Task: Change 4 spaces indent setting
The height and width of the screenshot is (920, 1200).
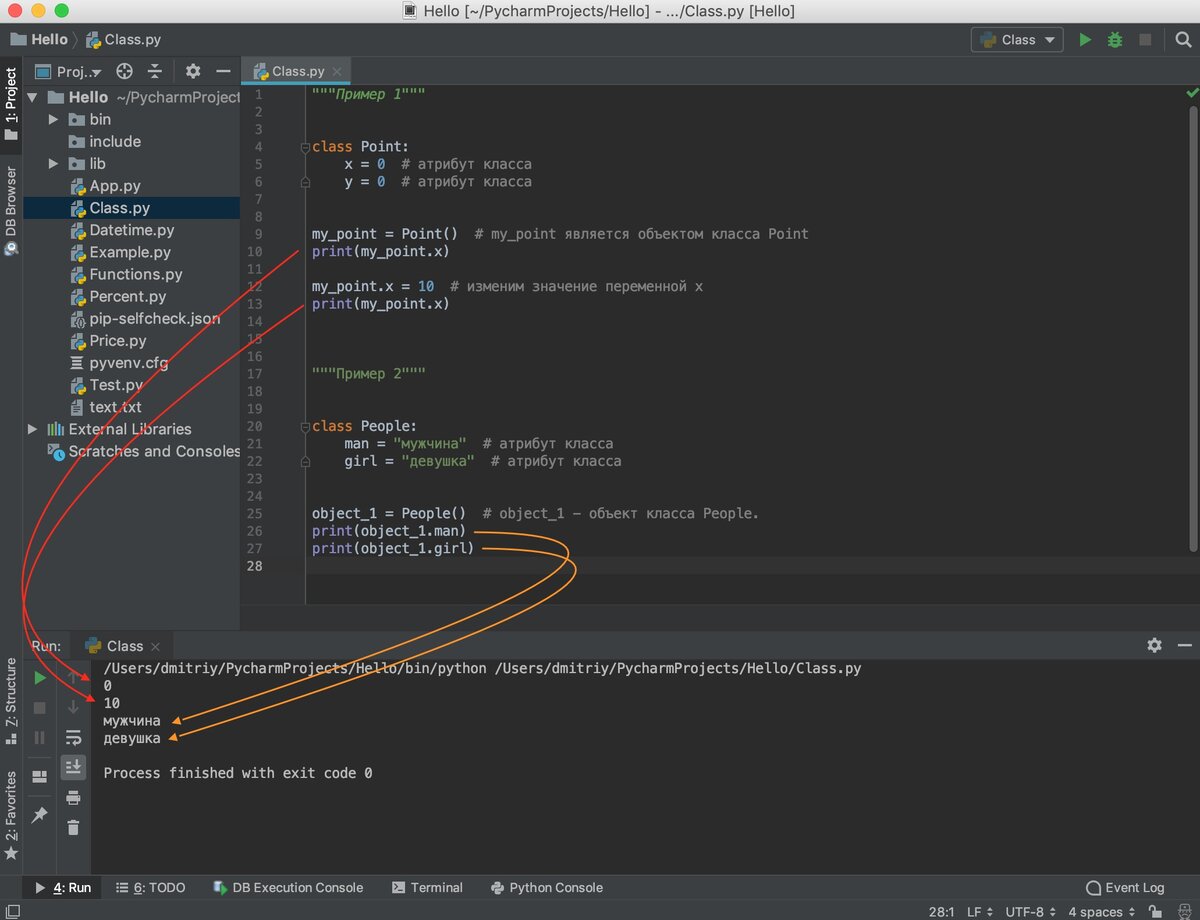Action: tap(1101, 911)
